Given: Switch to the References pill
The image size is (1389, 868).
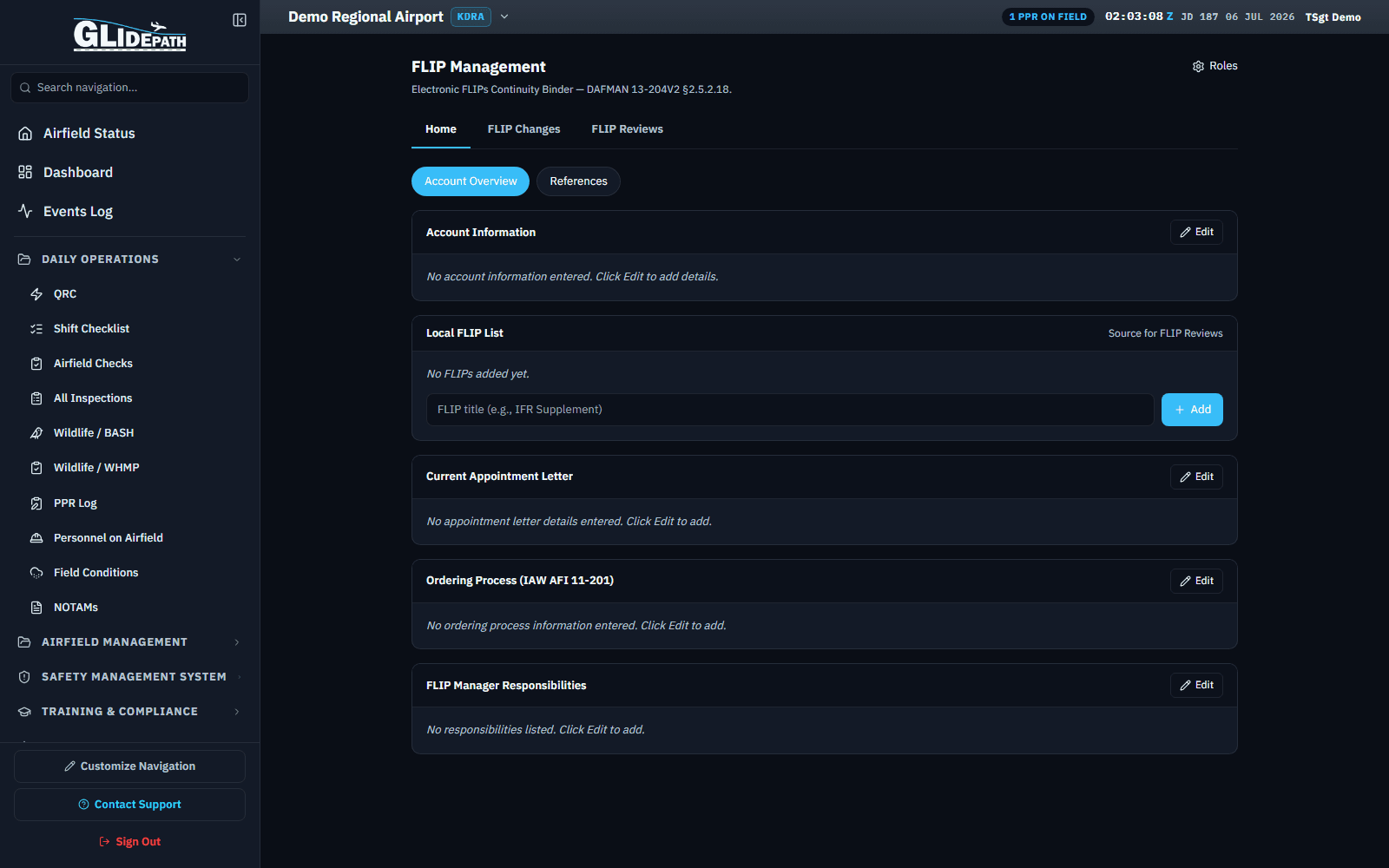Looking at the screenshot, I should (x=578, y=181).
